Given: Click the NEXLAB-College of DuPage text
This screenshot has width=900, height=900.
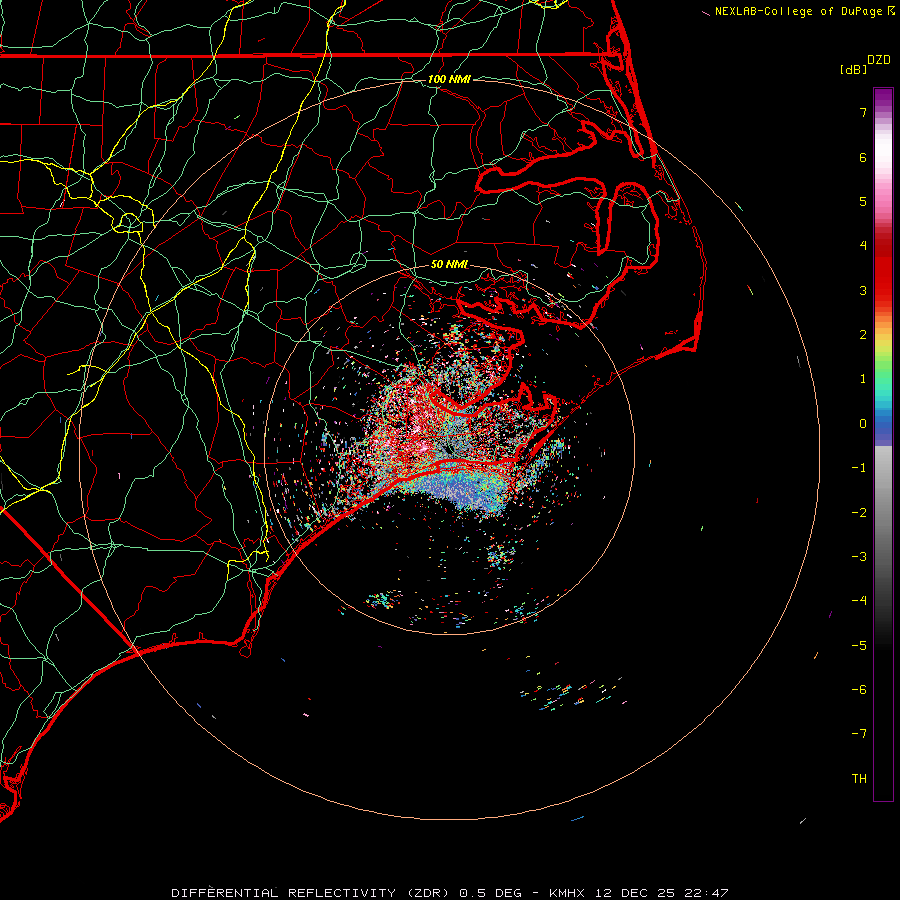Looking at the screenshot, I should pyautogui.click(x=799, y=11).
